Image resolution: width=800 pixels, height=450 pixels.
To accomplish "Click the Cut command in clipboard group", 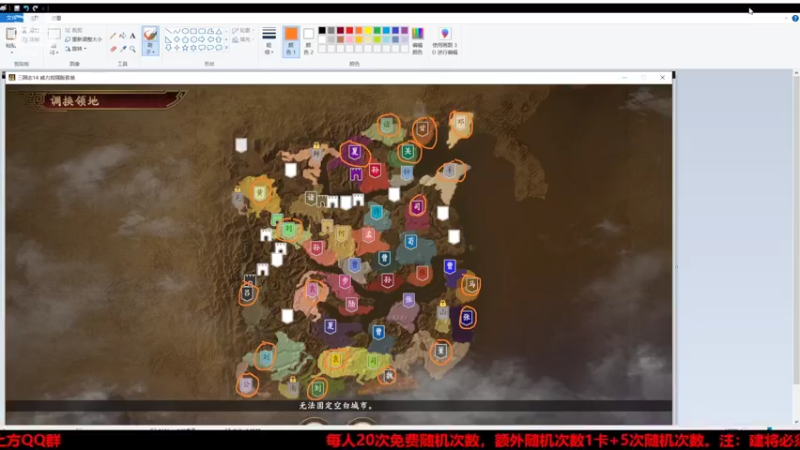I will [x=30, y=31].
